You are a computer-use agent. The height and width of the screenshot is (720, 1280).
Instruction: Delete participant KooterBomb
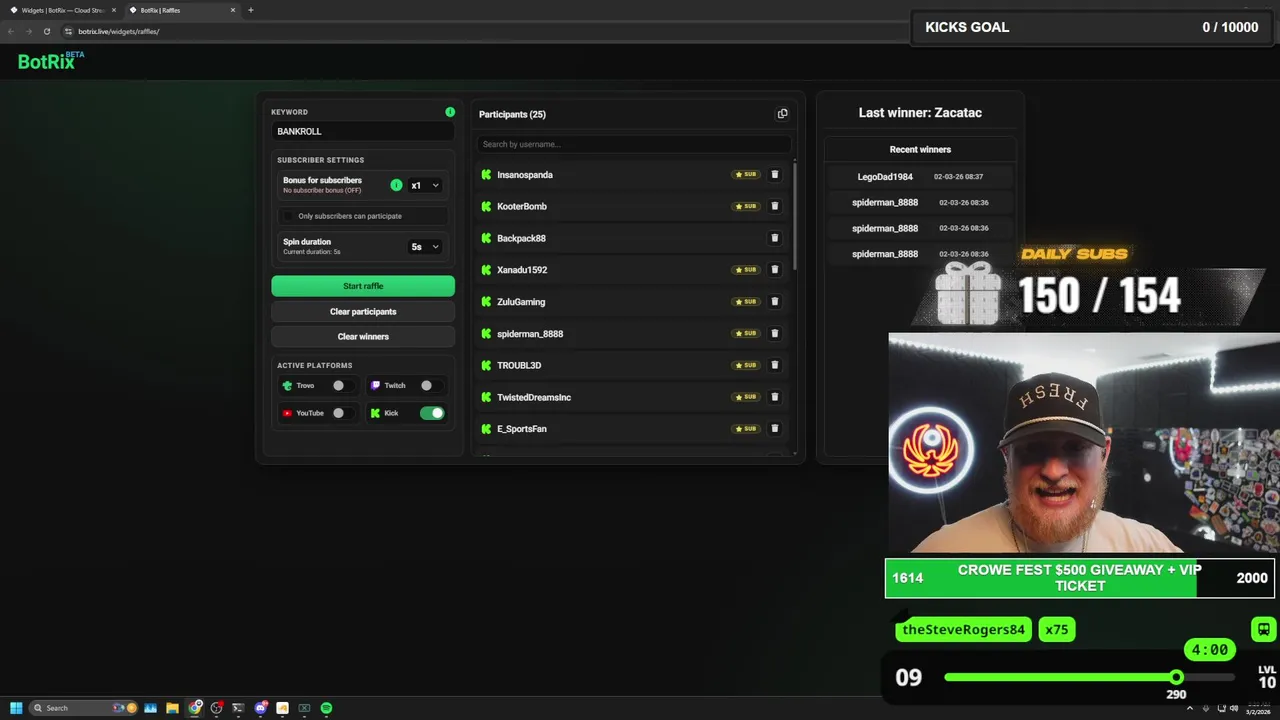[774, 206]
